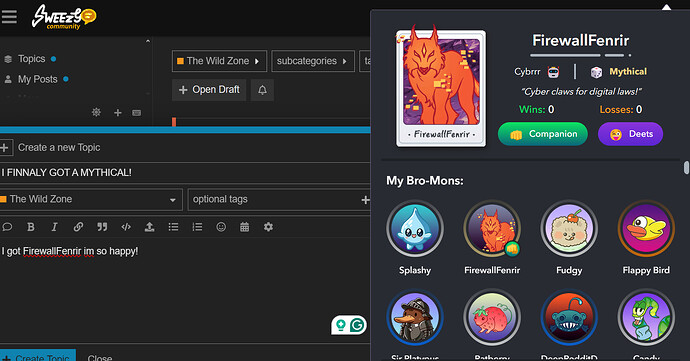Toggle bold formatting in the editor
This screenshot has height=361, width=690.
tap(30, 227)
